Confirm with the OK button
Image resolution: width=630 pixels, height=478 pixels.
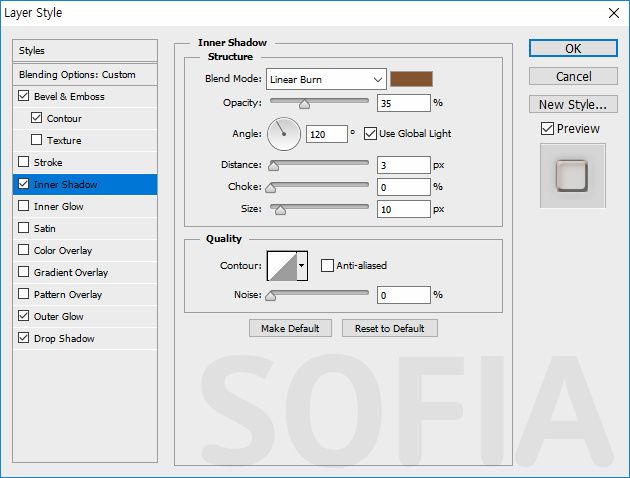(x=573, y=48)
